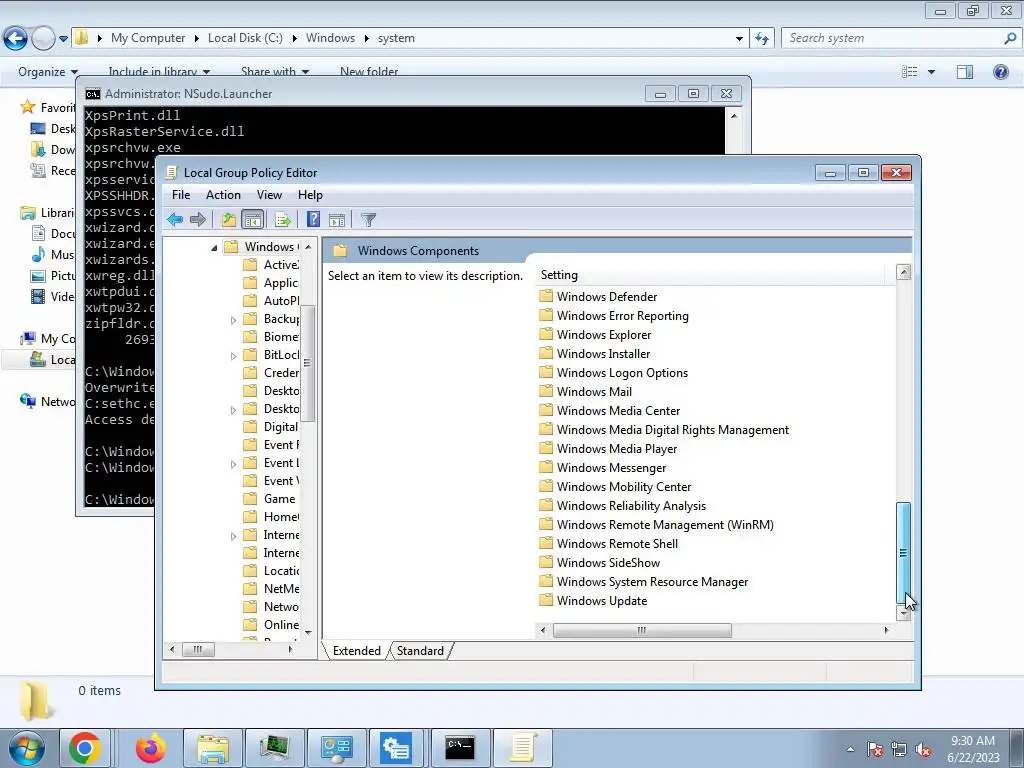Click the Explorer Back navigation button
The height and width of the screenshot is (768, 1024).
pos(16,38)
